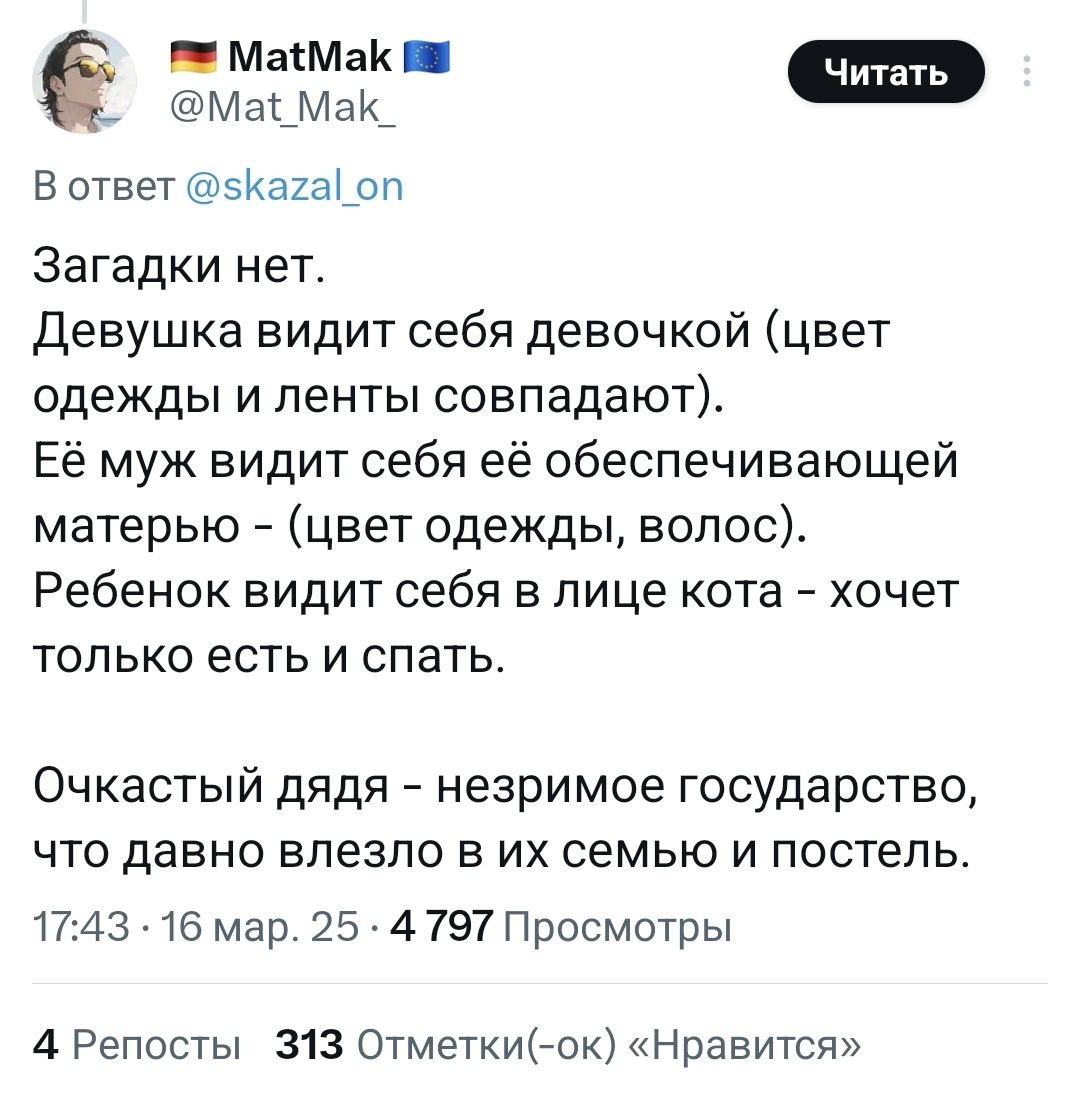Click the German flag emoji before MatMak
This screenshot has width=1080, height=1099.
[193, 57]
